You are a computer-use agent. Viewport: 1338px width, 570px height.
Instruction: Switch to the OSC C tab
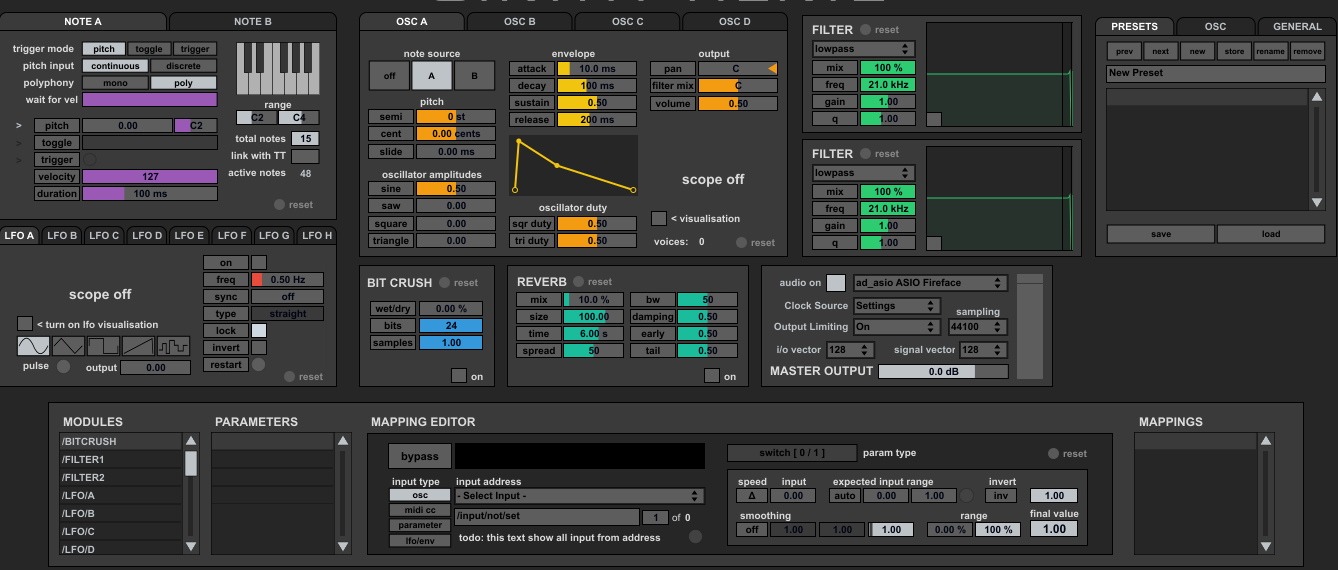pos(627,21)
